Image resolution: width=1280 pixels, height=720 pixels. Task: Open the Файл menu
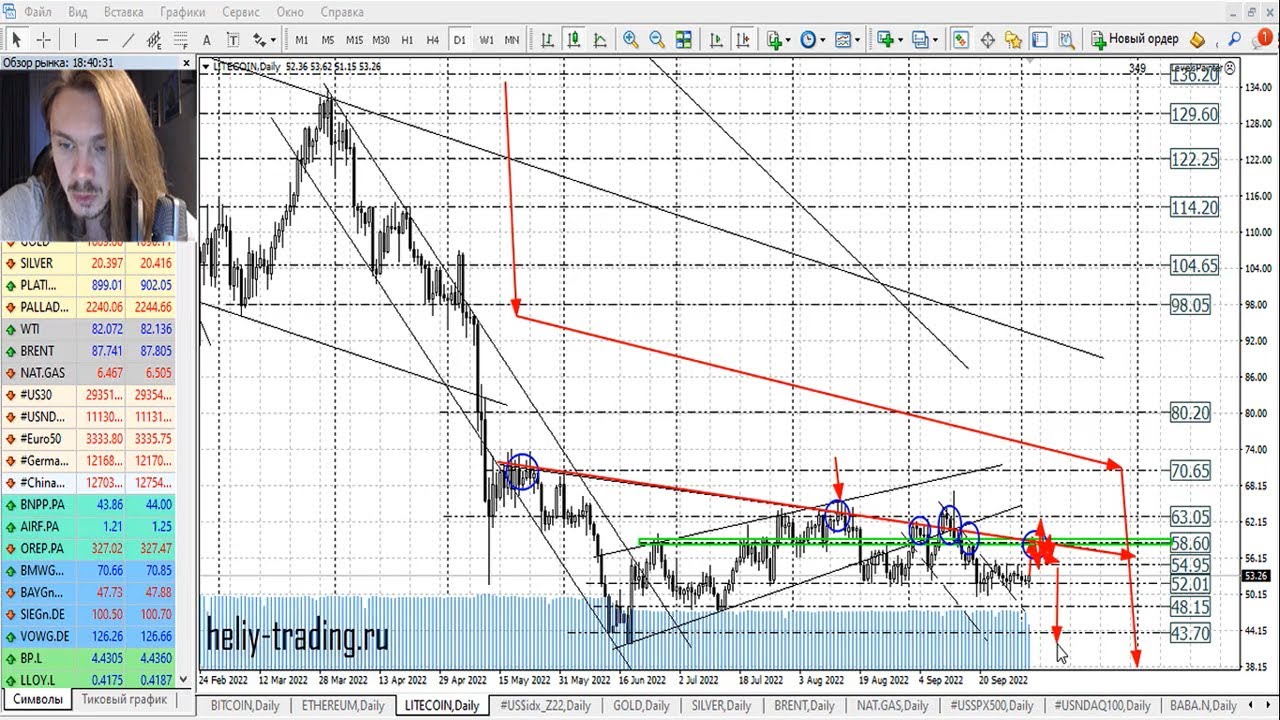[x=38, y=12]
